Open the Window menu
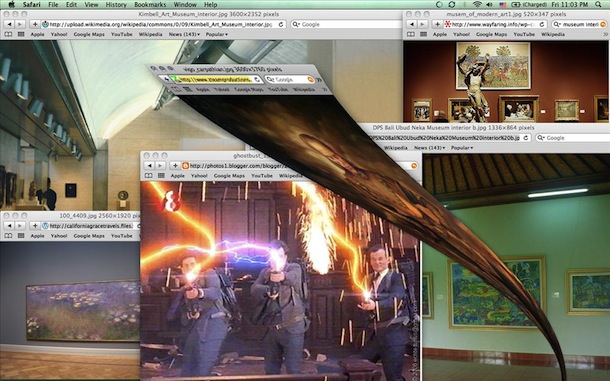The height and width of the screenshot is (381, 610). click(x=185, y=5)
